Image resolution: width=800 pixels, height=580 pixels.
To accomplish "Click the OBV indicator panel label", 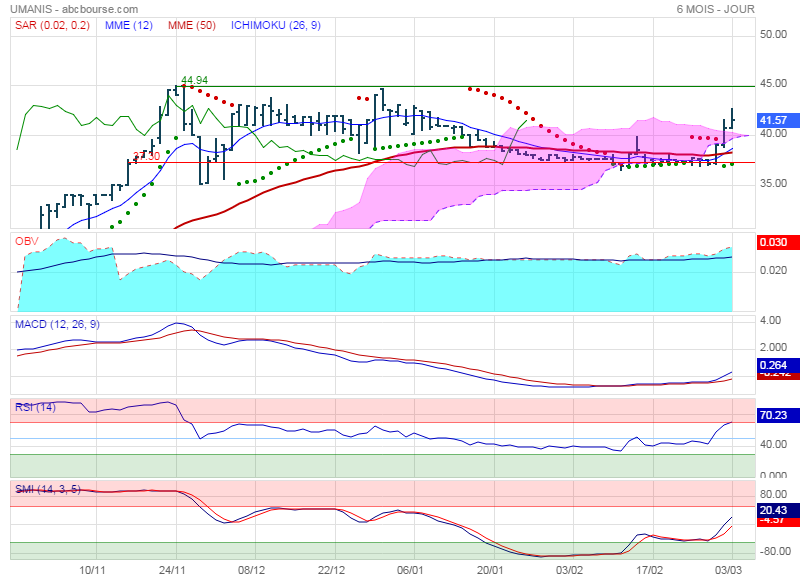I will (x=26, y=242).
